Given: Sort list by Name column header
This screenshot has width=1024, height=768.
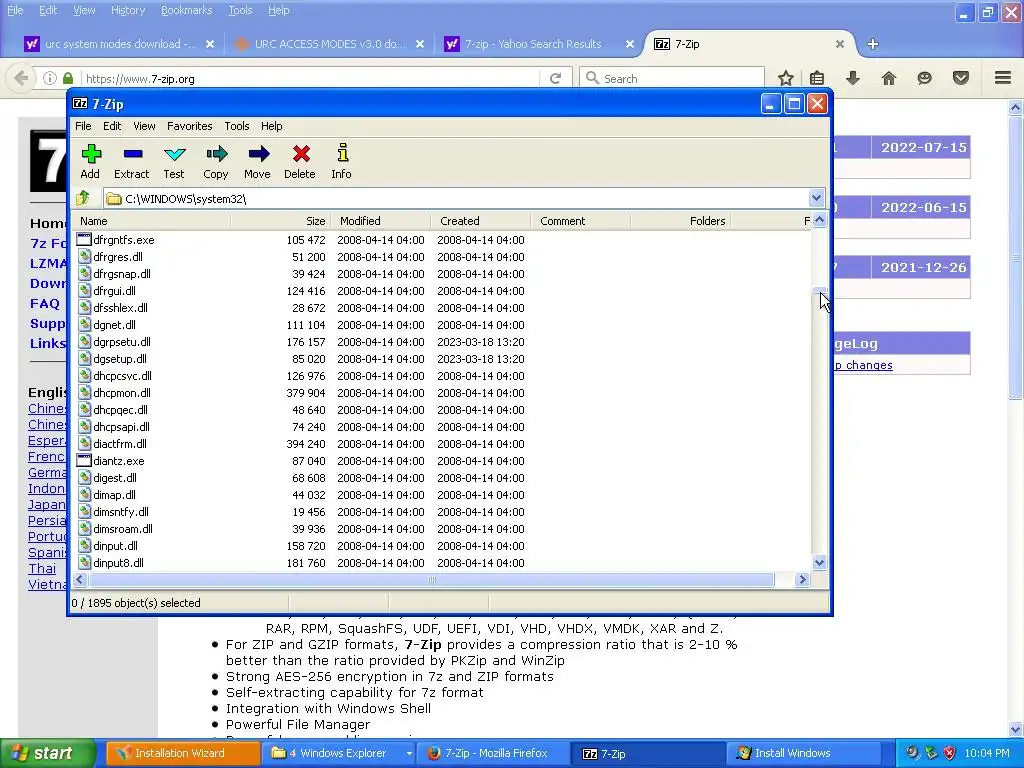Looking at the screenshot, I should (151, 221).
